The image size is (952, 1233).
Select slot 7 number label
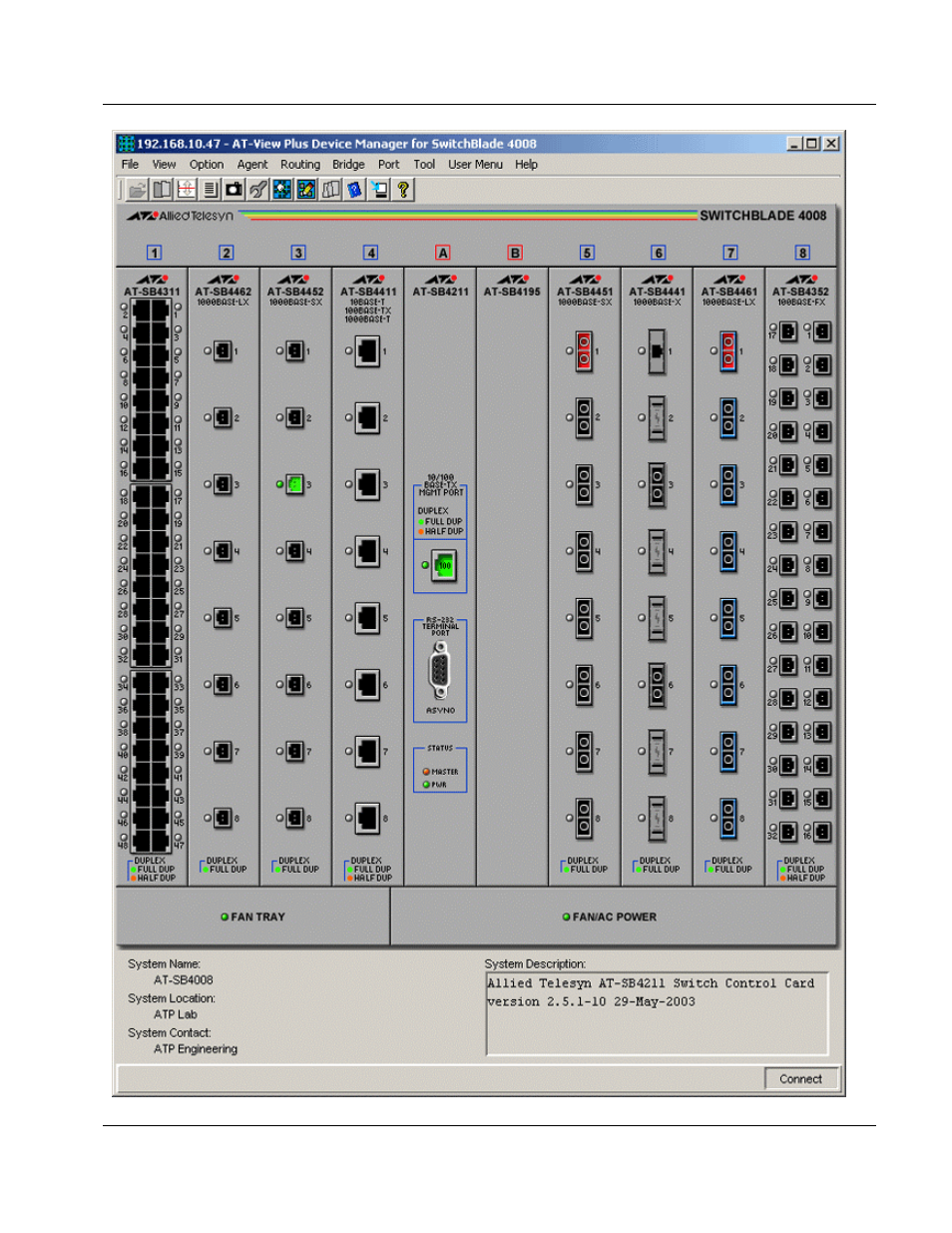730,253
